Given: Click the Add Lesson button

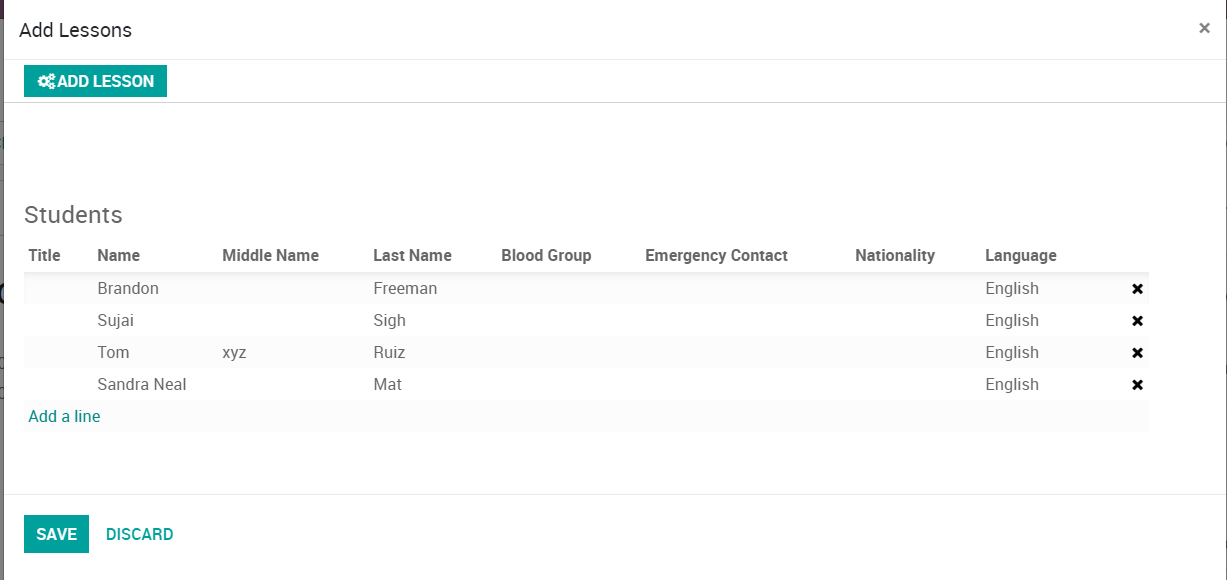Looking at the screenshot, I should click(95, 81).
